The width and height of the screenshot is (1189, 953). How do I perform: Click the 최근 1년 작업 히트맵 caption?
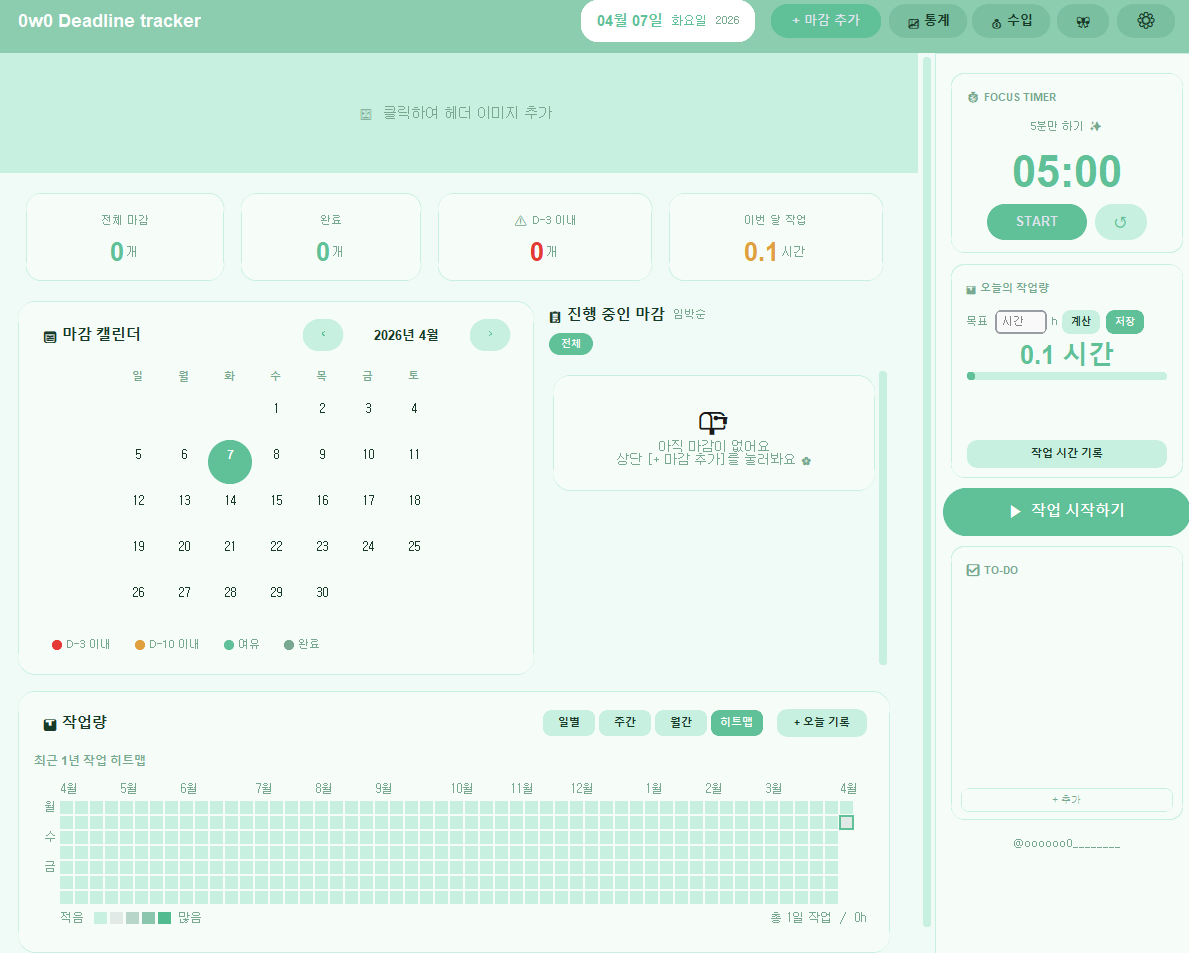pyautogui.click(x=89, y=760)
